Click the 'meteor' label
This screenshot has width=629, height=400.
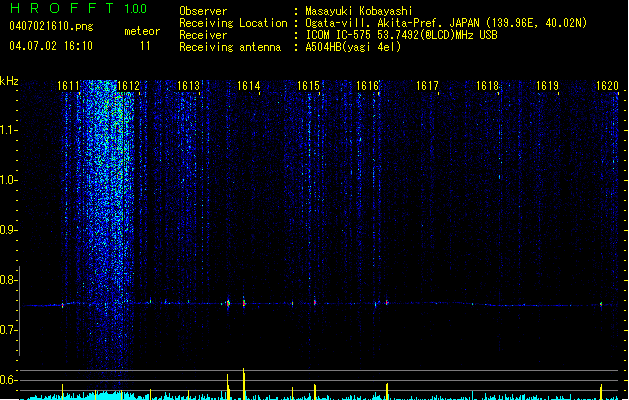142,31
